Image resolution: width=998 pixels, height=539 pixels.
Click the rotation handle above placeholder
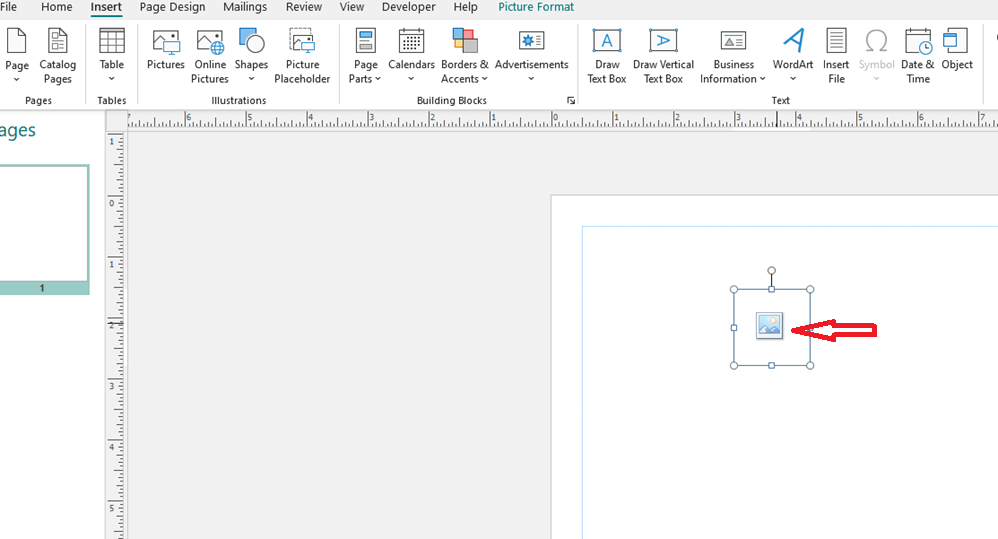pos(771,270)
